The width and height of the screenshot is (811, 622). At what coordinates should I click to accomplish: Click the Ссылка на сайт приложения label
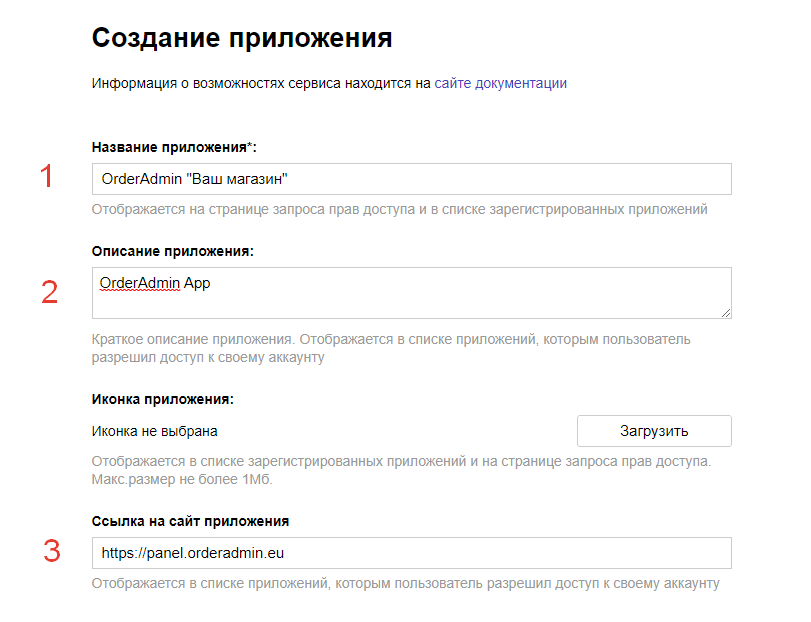tap(190, 521)
